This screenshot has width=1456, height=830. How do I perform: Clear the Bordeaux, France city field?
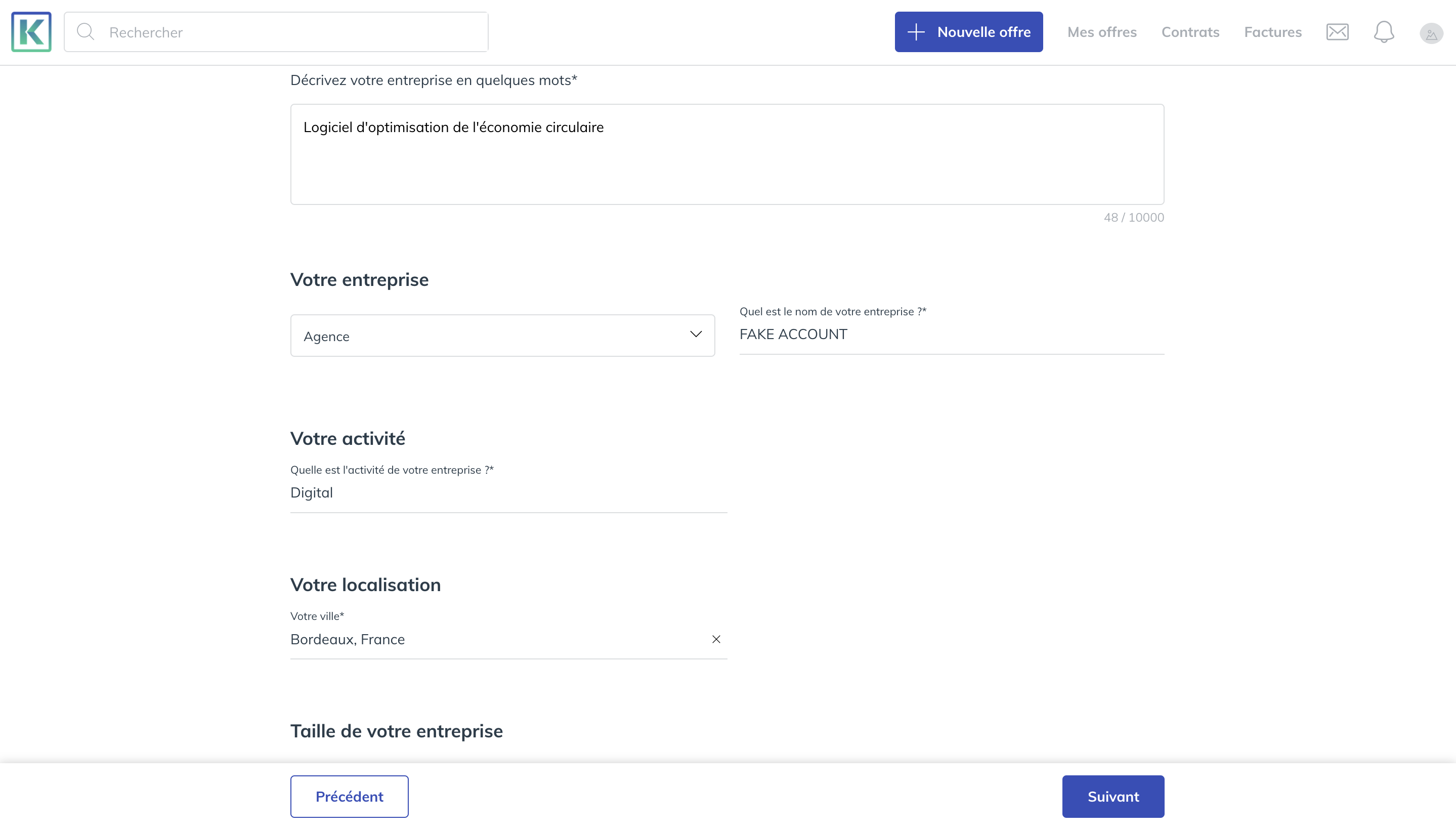[716, 639]
